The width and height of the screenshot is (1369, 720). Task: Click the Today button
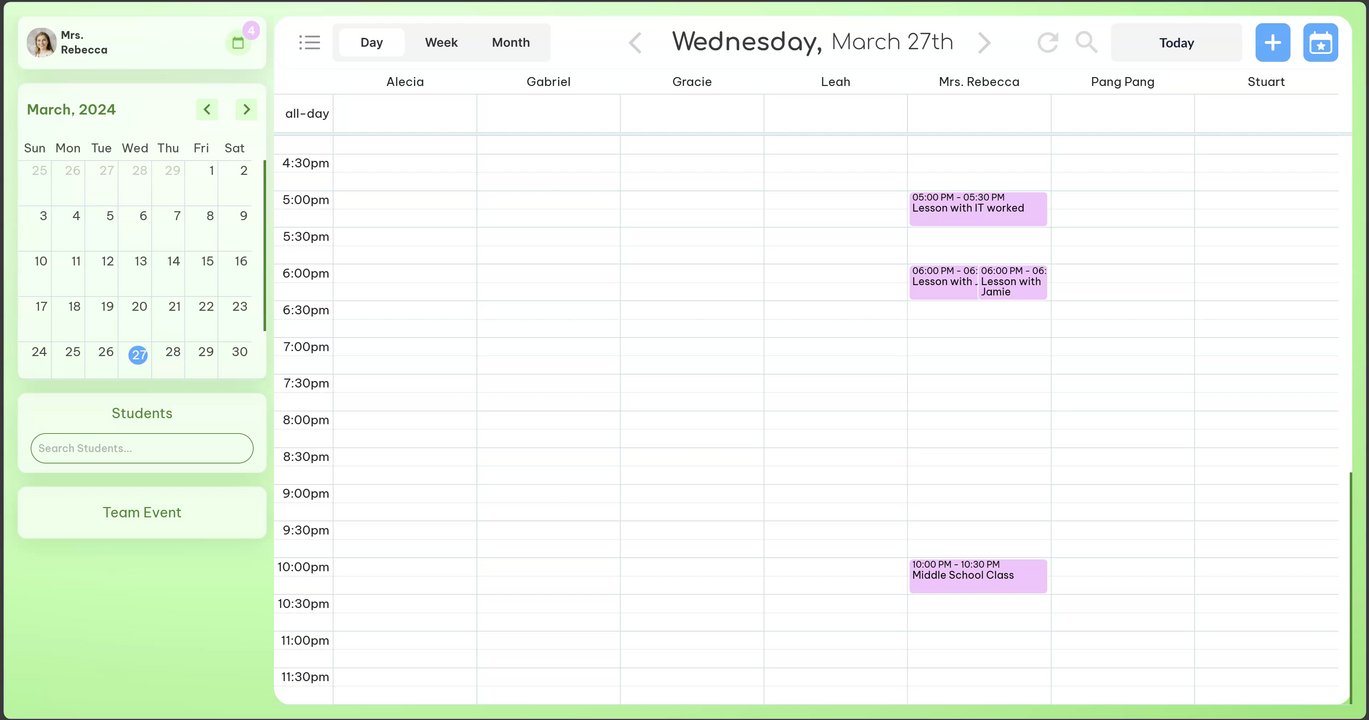coord(1176,43)
